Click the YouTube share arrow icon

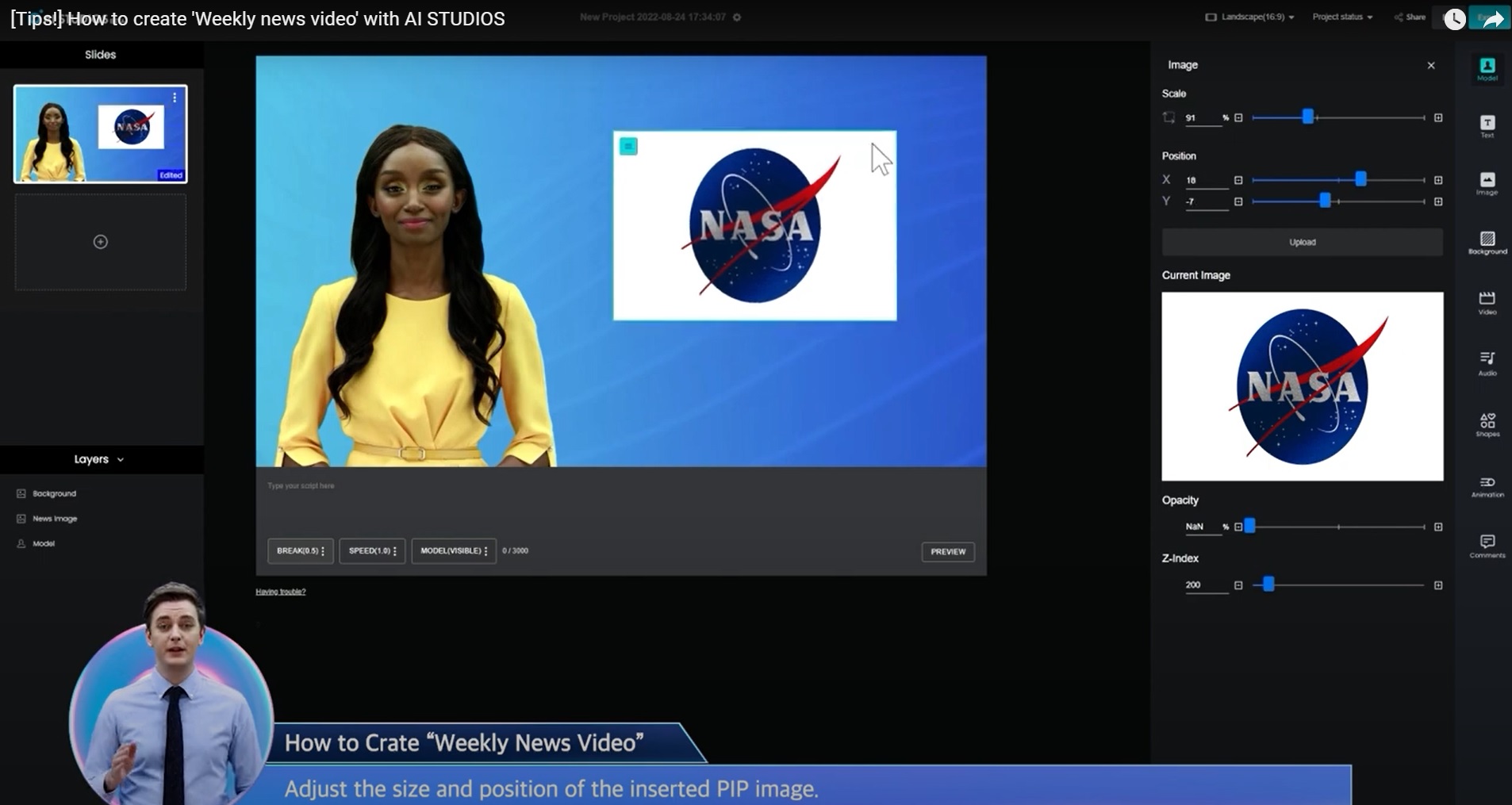1492,19
